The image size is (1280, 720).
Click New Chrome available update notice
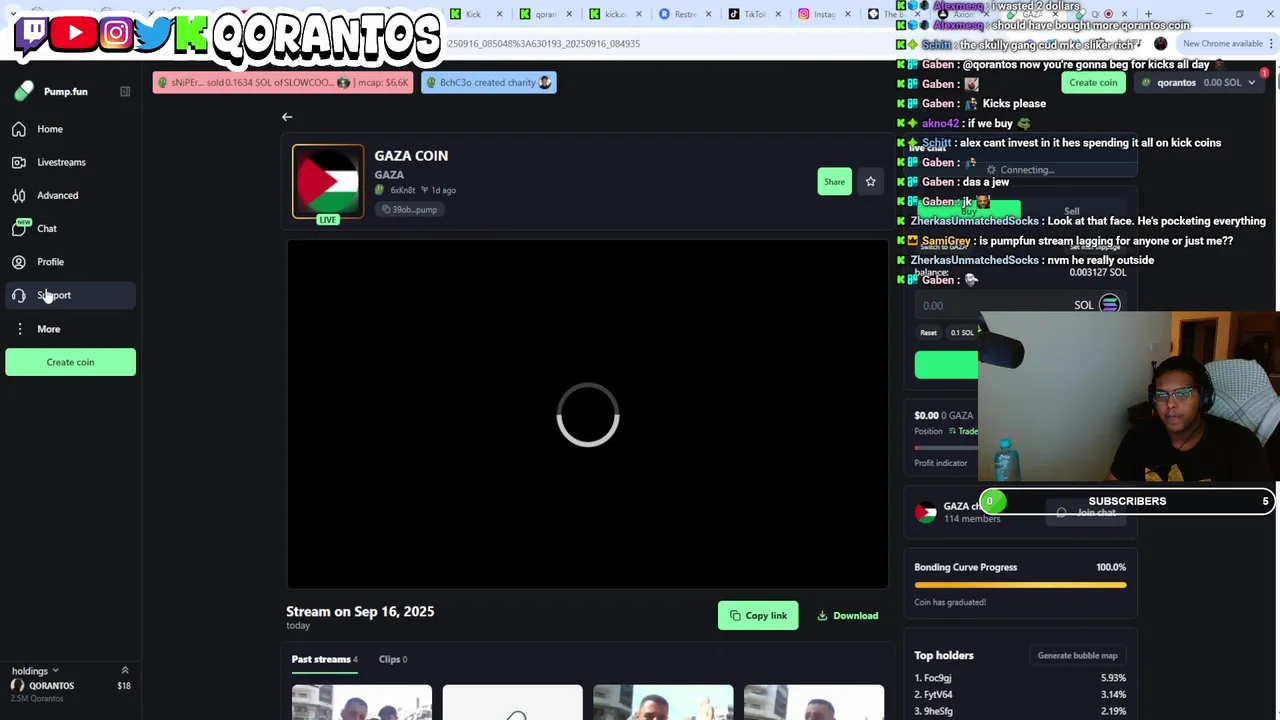tap(1222, 44)
